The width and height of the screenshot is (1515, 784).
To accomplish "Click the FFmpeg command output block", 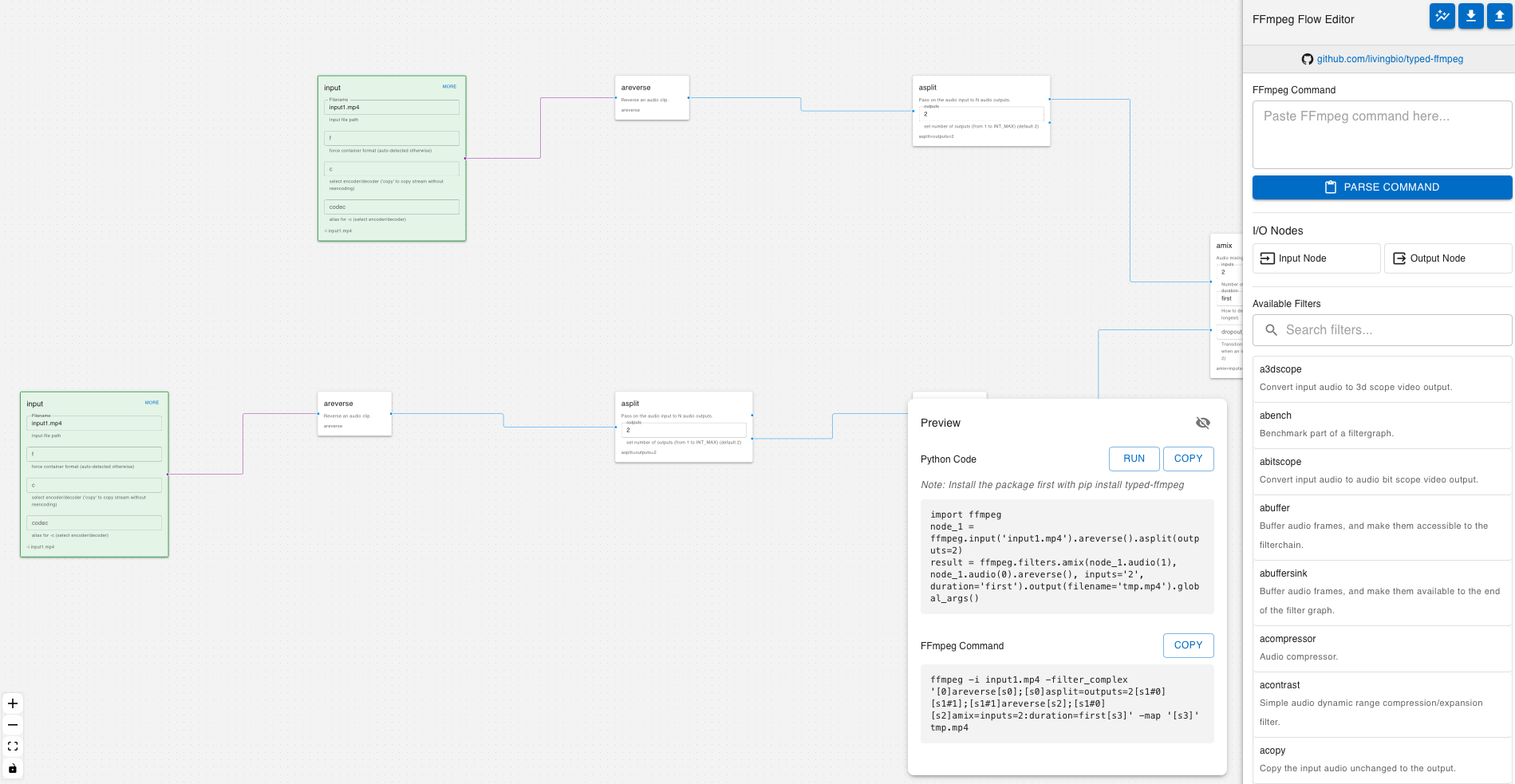I will (x=1067, y=703).
